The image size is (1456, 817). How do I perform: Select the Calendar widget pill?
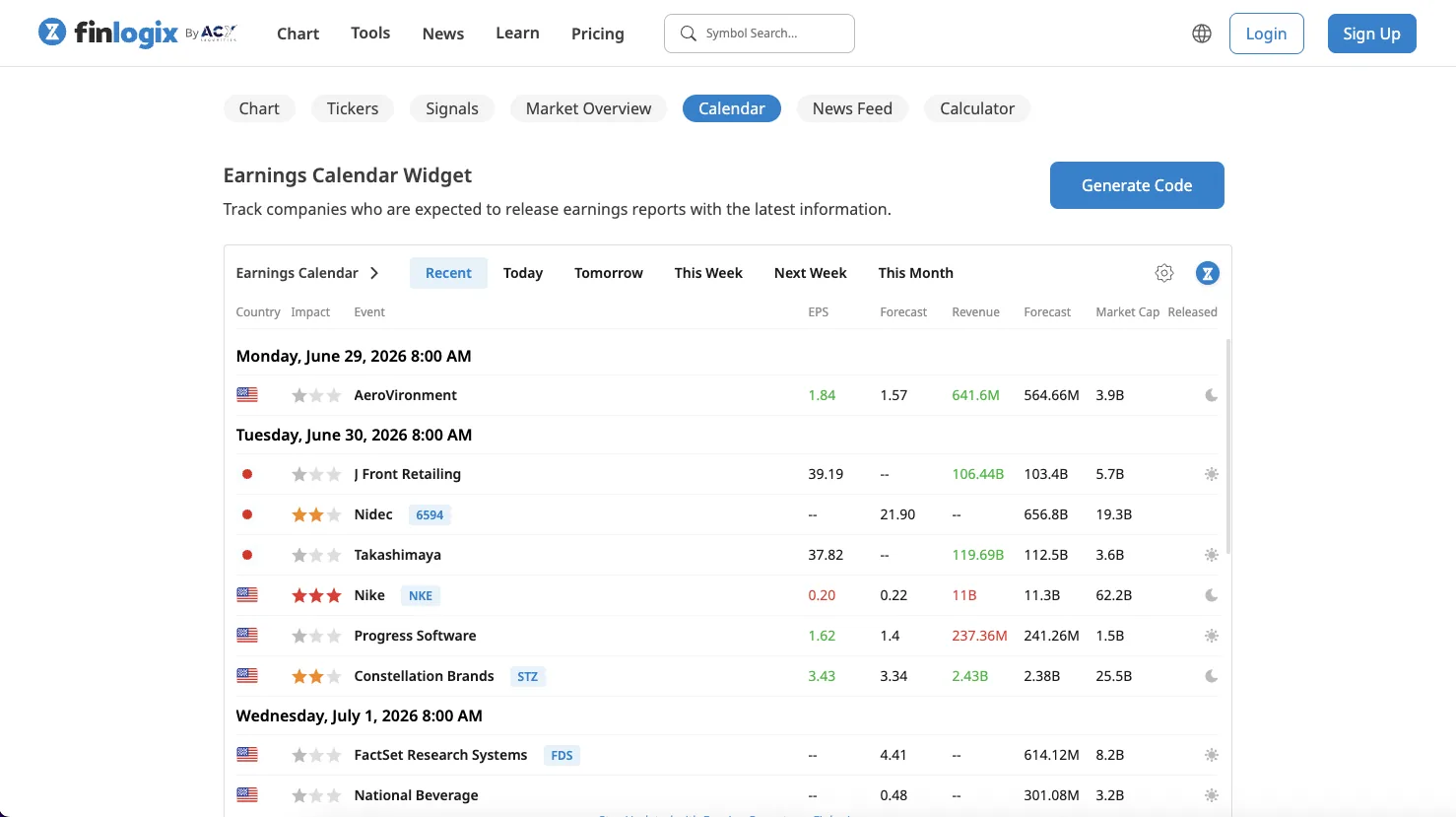[732, 108]
